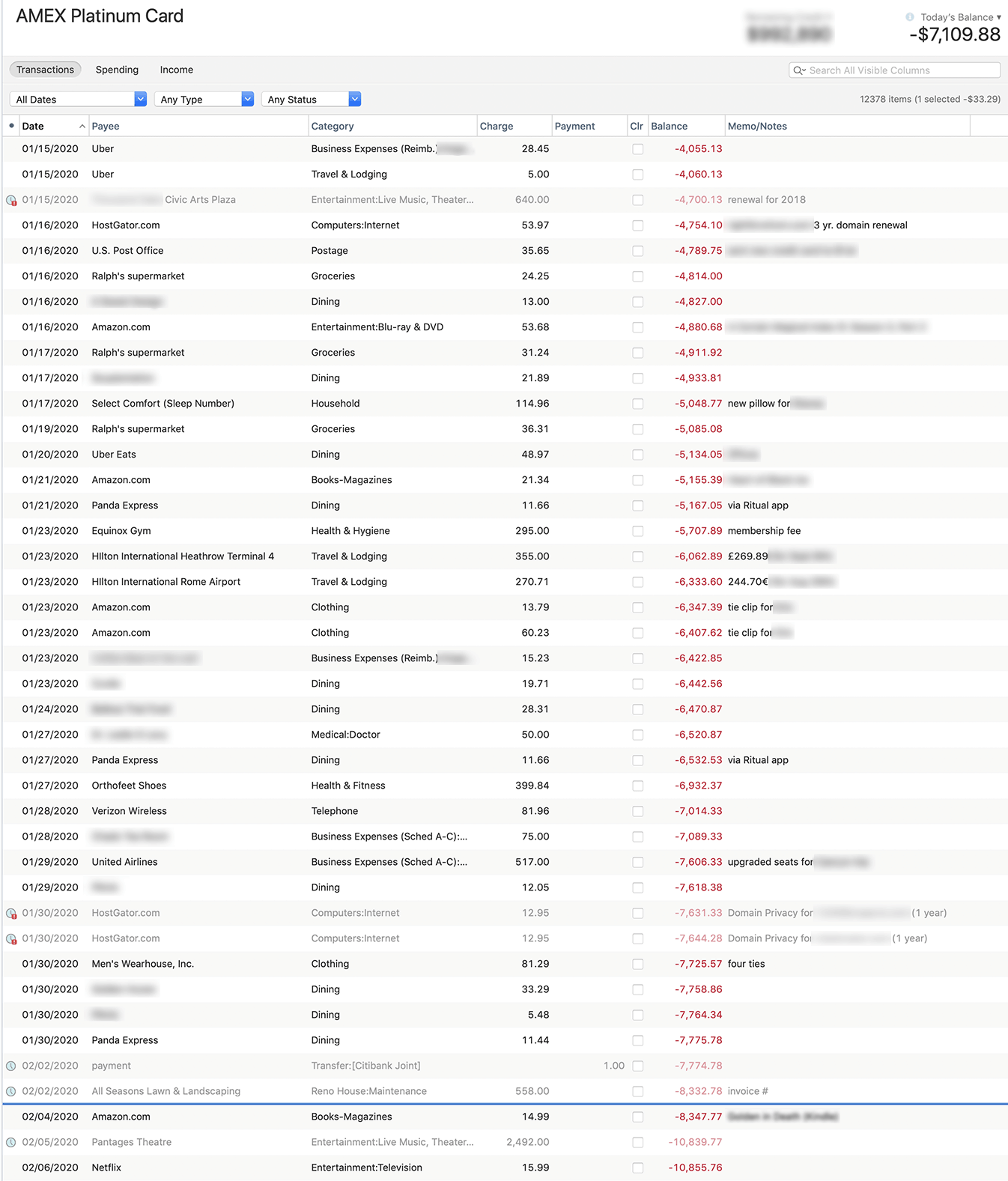Screen dimensions: 1008x1181
Task: Click the Telephone category for Verizon Wireless
Action: (x=335, y=811)
